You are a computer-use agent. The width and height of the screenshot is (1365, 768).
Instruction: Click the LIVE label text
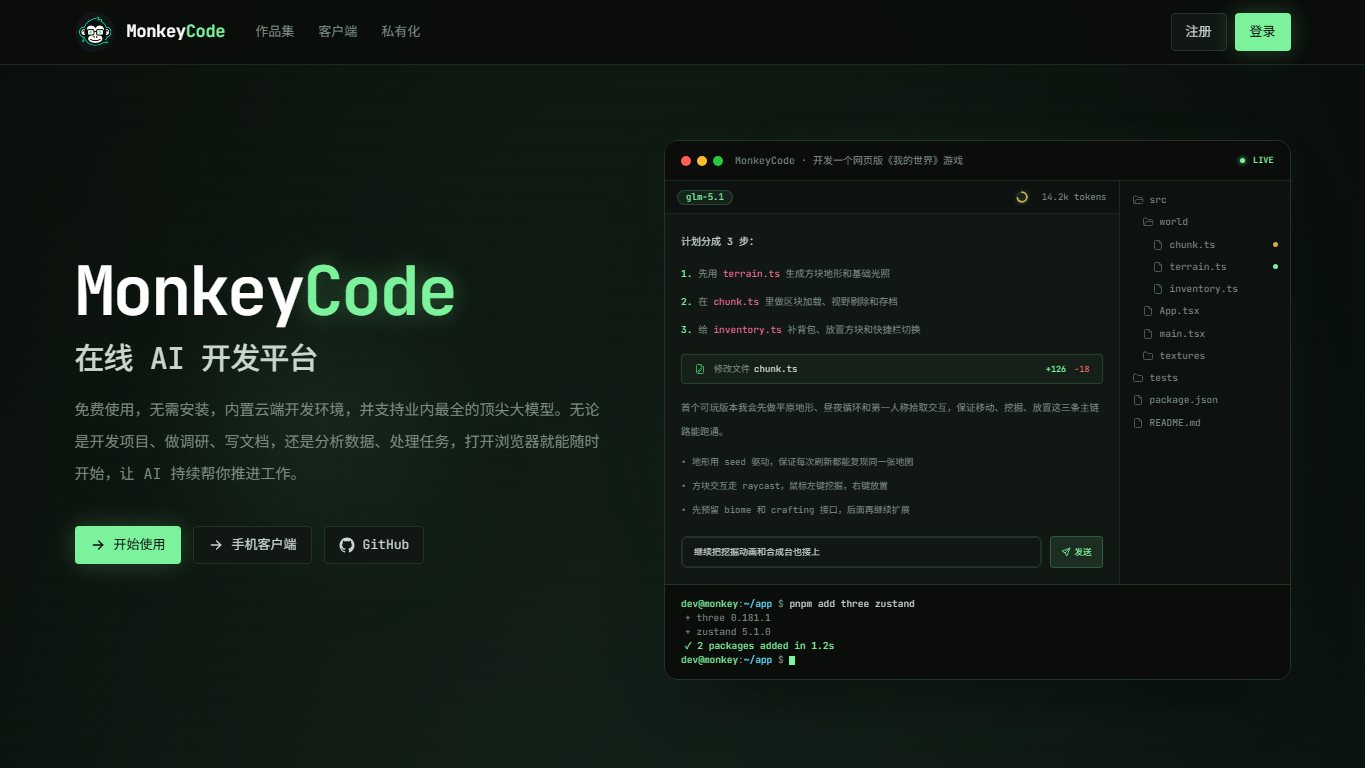(1263, 160)
